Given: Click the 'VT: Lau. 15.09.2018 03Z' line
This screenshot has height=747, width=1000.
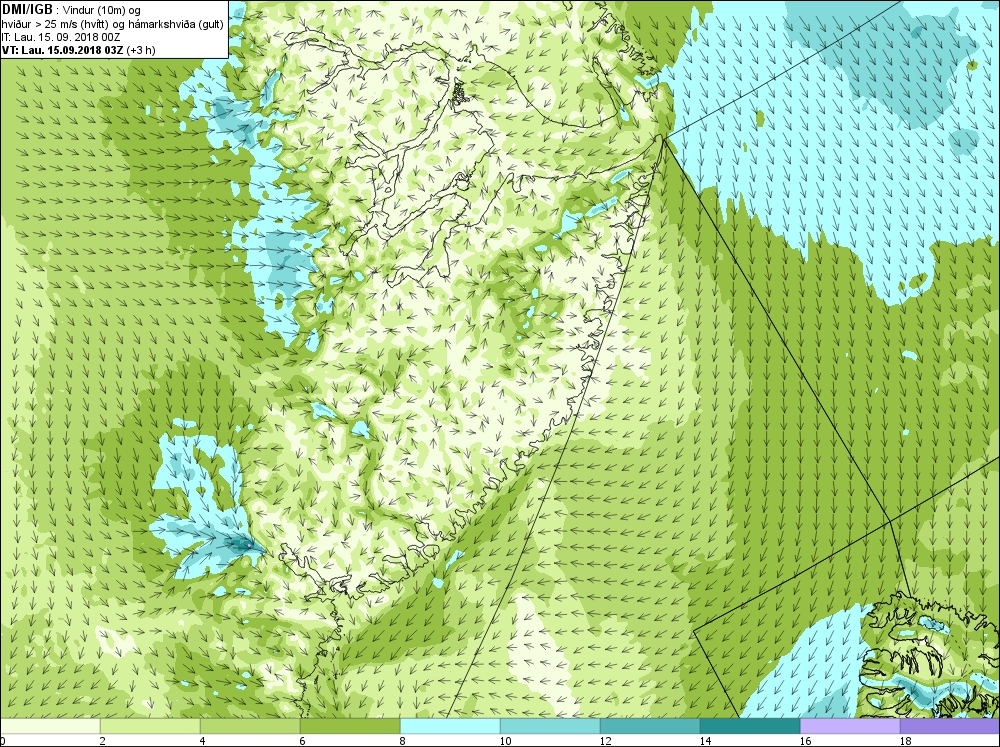Looking at the screenshot, I should point(62,50).
